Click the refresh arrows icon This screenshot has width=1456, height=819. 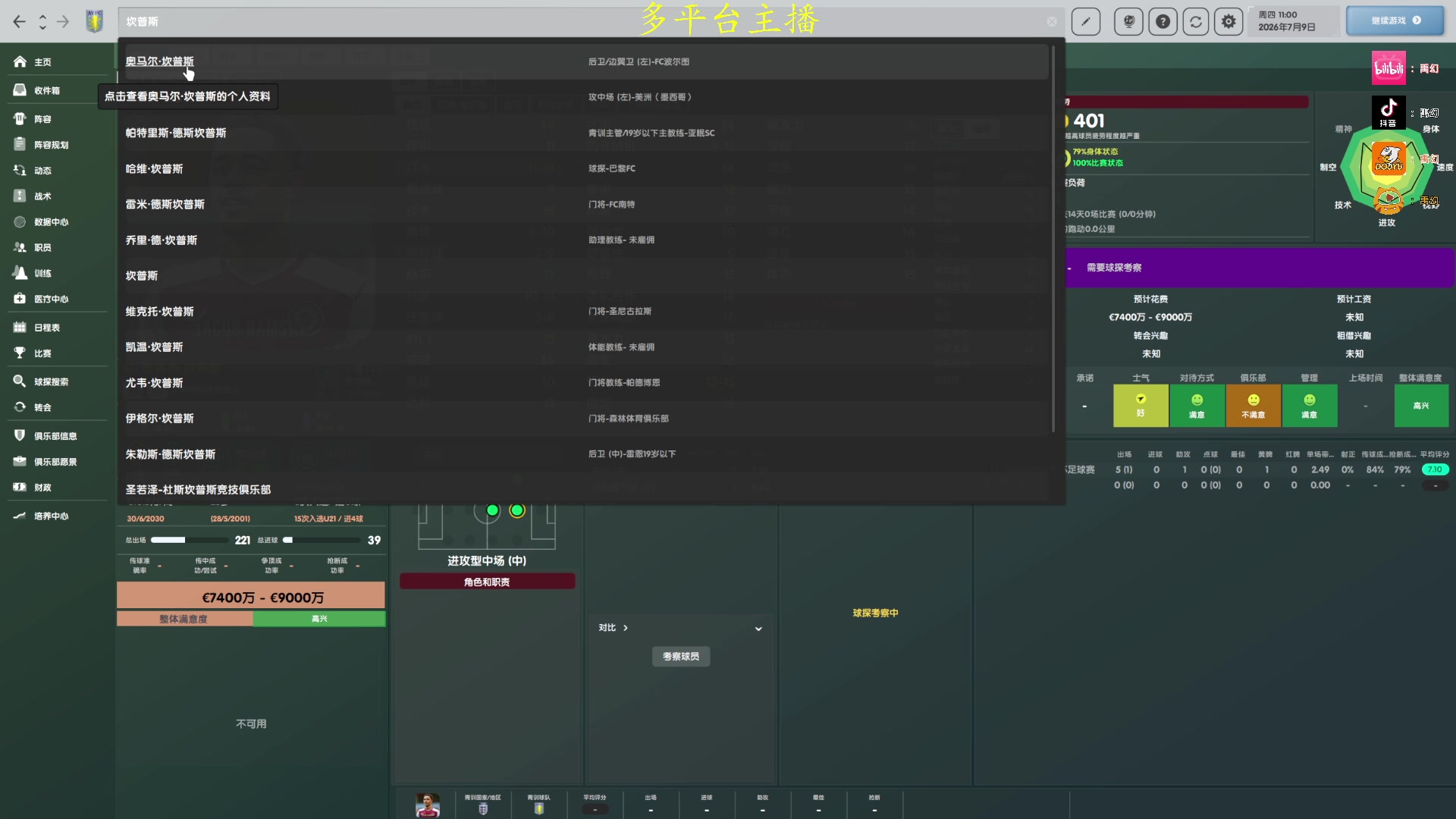(1196, 21)
